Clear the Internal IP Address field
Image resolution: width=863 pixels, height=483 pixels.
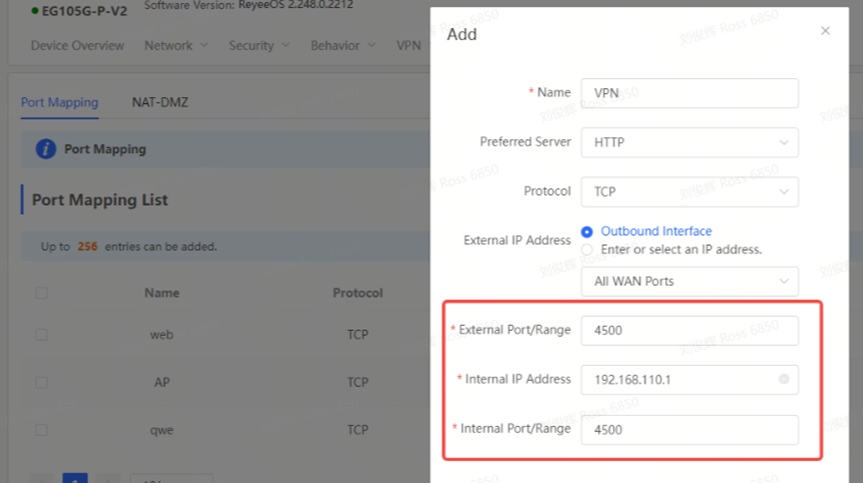[x=783, y=379]
